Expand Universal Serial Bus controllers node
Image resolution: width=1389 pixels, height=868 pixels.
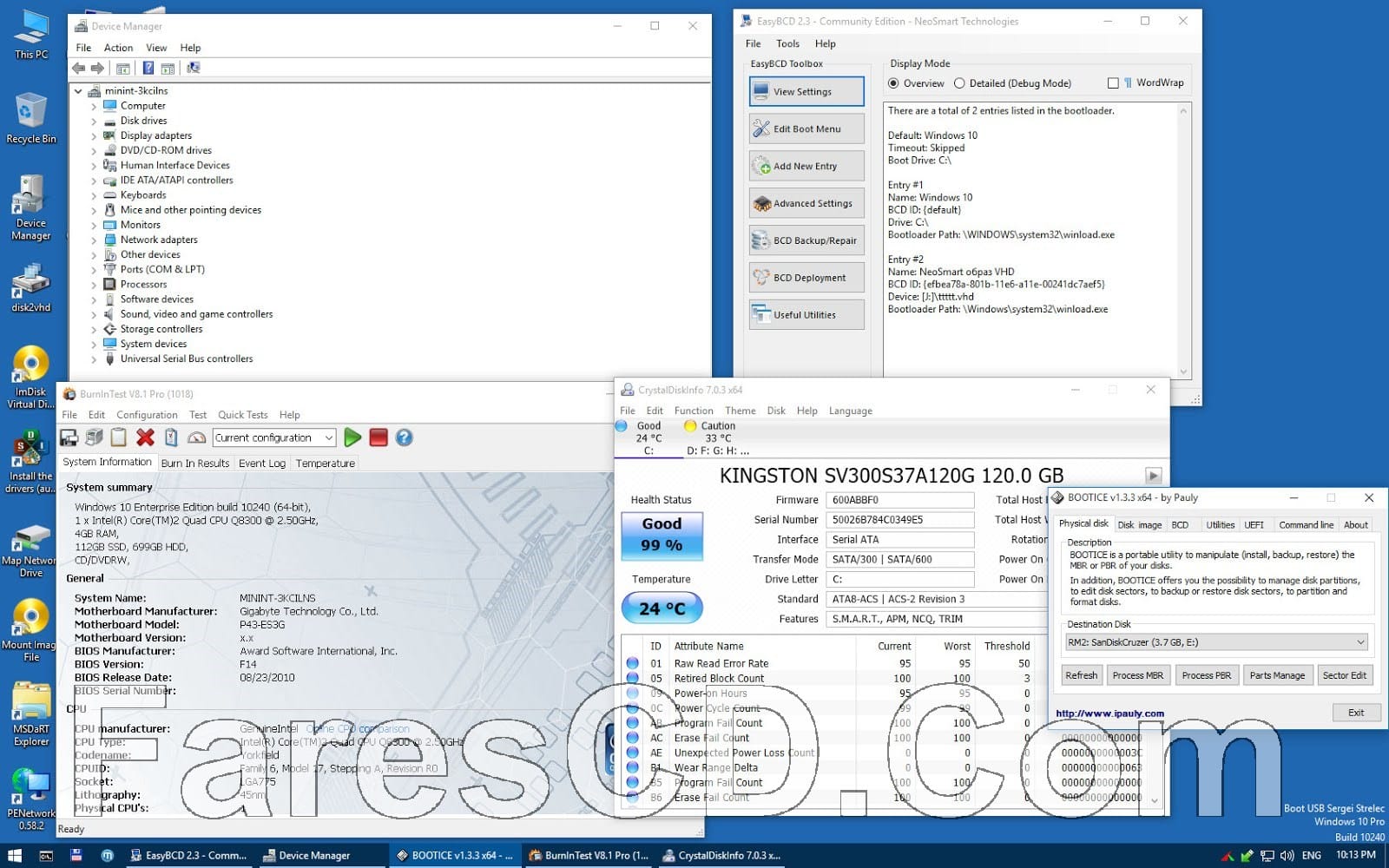point(94,359)
